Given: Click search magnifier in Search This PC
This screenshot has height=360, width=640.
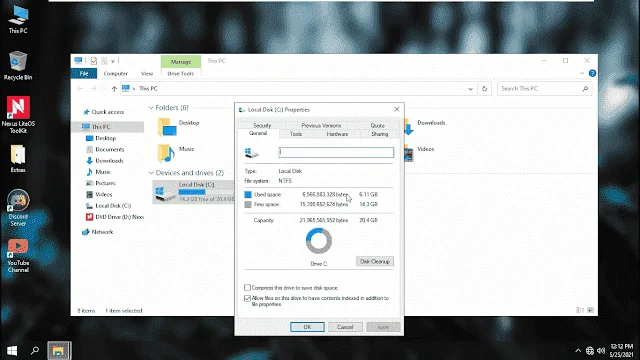Looking at the screenshot, I should tap(585, 89).
